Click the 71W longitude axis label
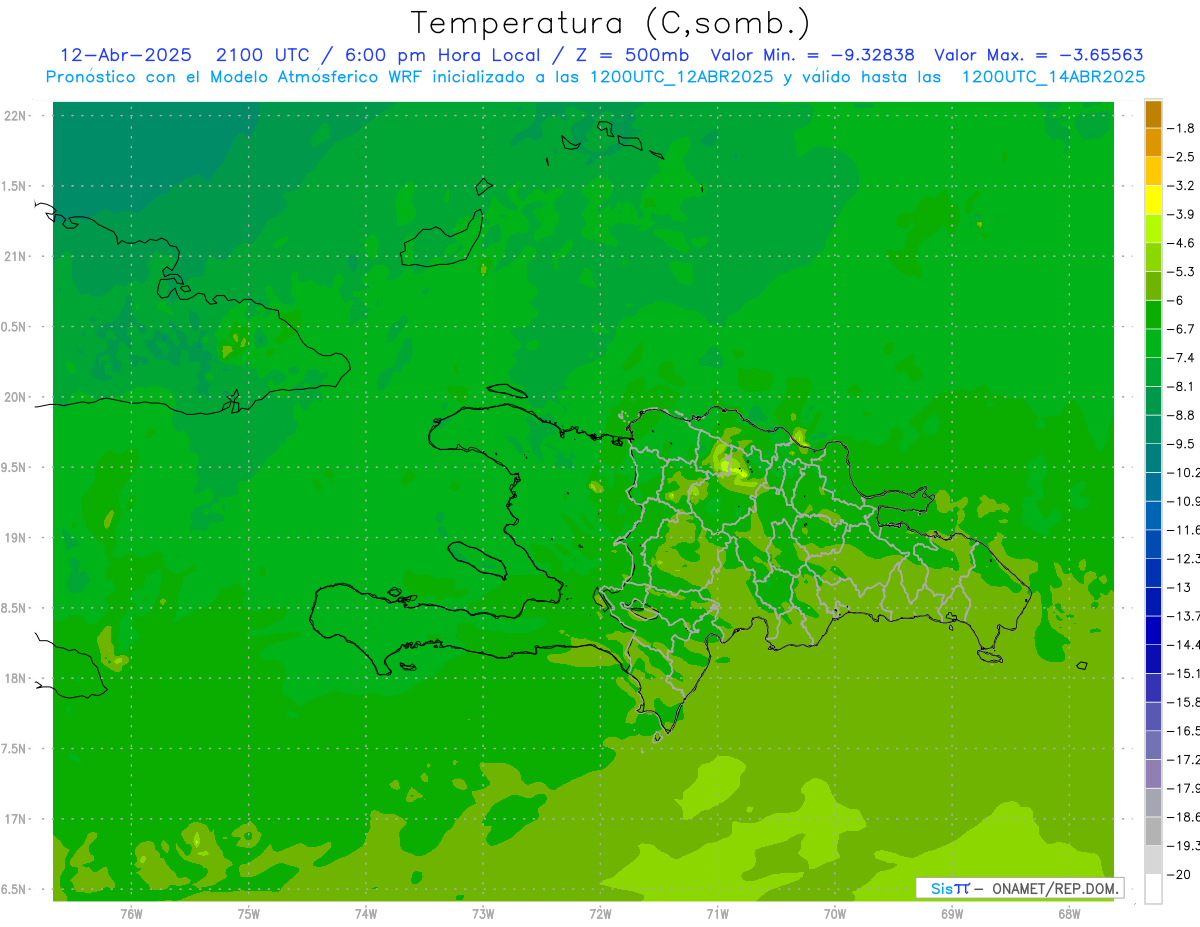The width and height of the screenshot is (1200, 927). (x=718, y=914)
